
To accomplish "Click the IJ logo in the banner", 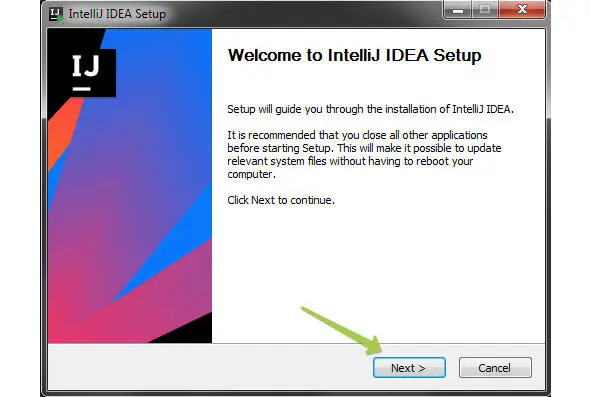I will pyautogui.click(x=86, y=72).
